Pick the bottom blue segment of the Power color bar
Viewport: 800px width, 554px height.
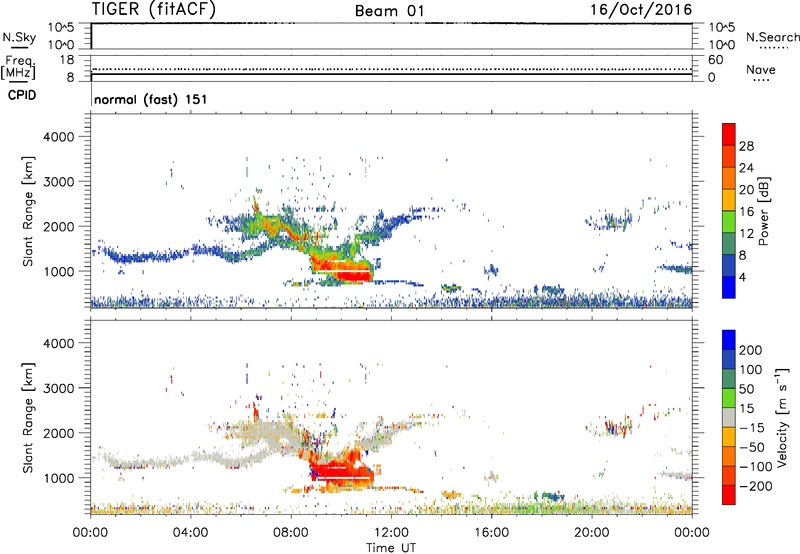tap(729, 287)
